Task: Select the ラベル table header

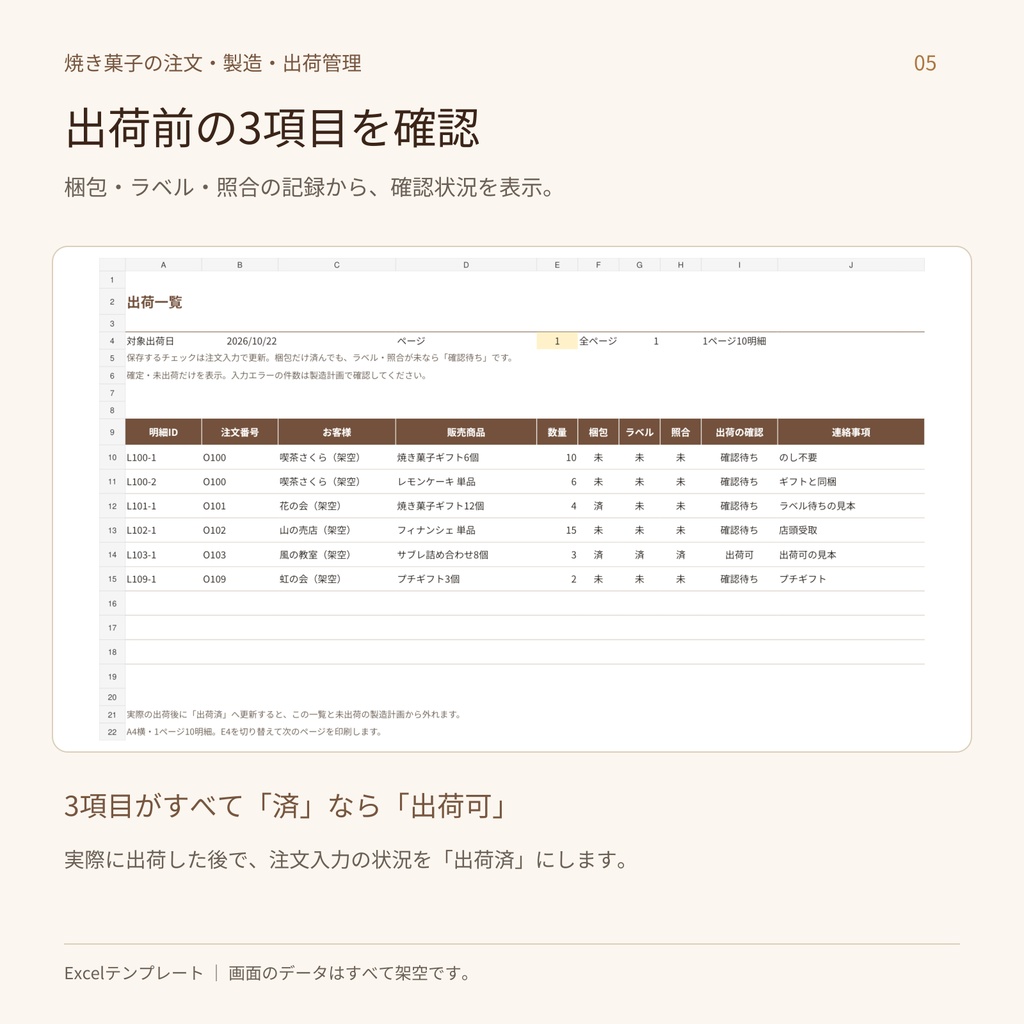Action: tap(639, 432)
